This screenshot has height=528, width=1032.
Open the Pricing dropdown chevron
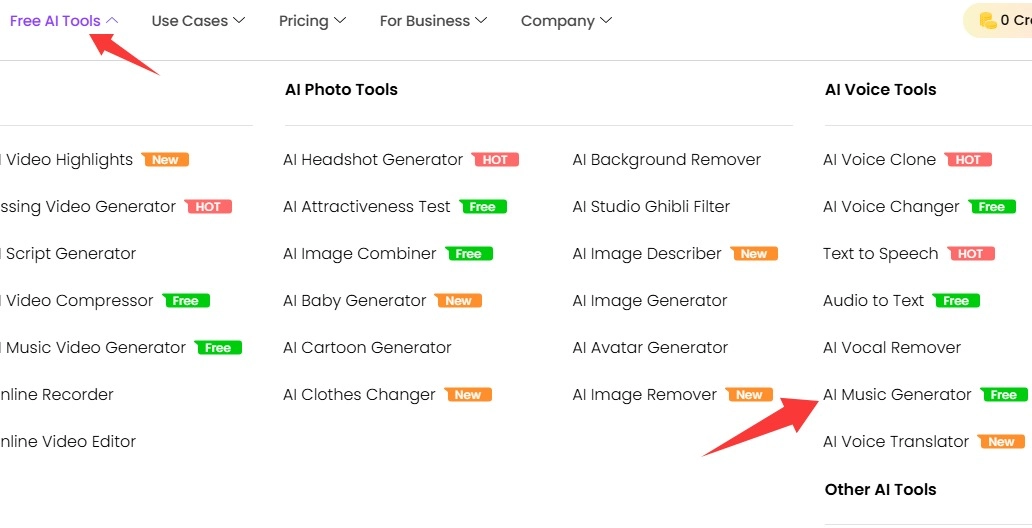[x=340, y=21]
